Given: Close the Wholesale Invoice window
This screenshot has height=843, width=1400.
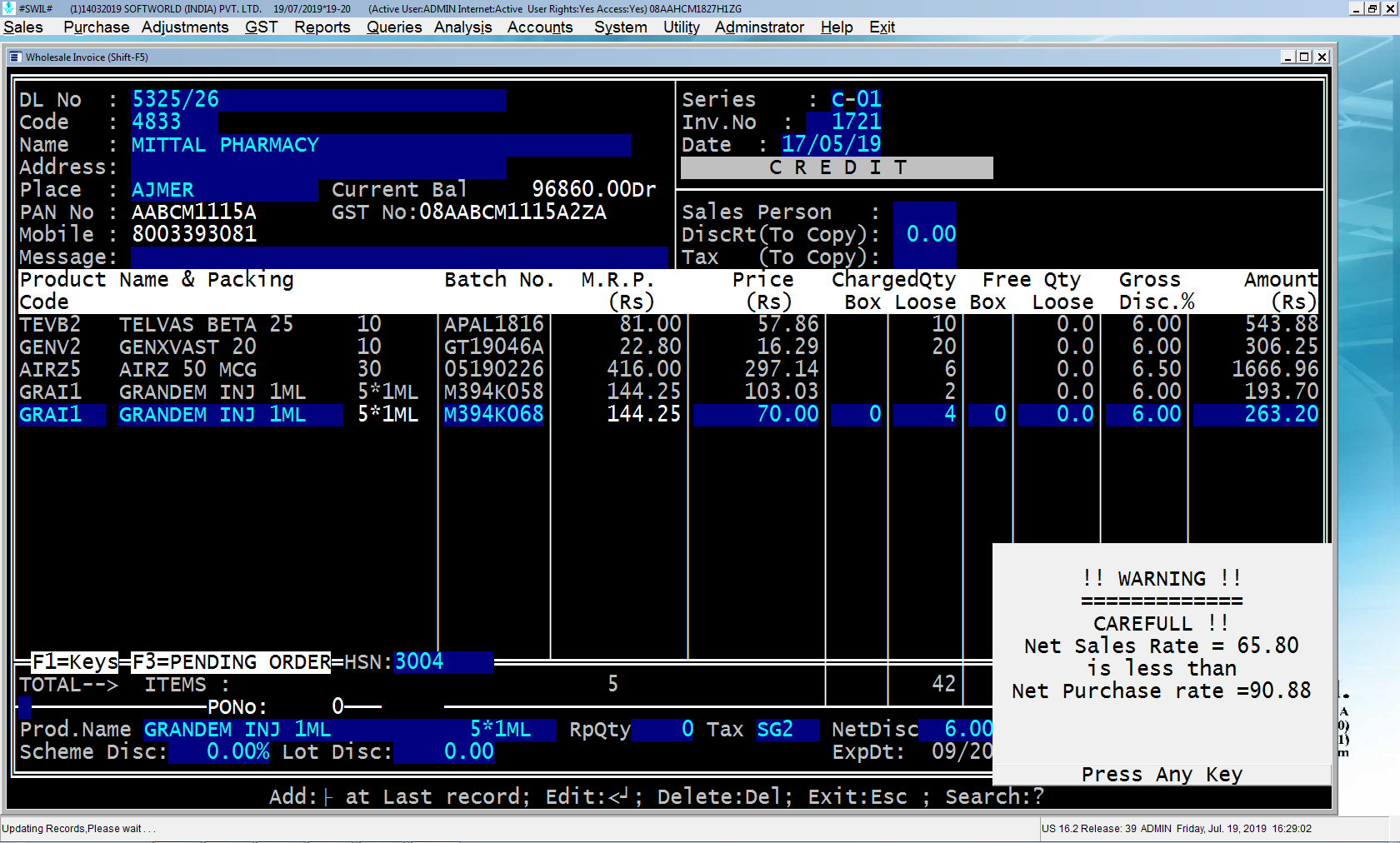Looking at the screenshot, I should [x=1322, y=57].
